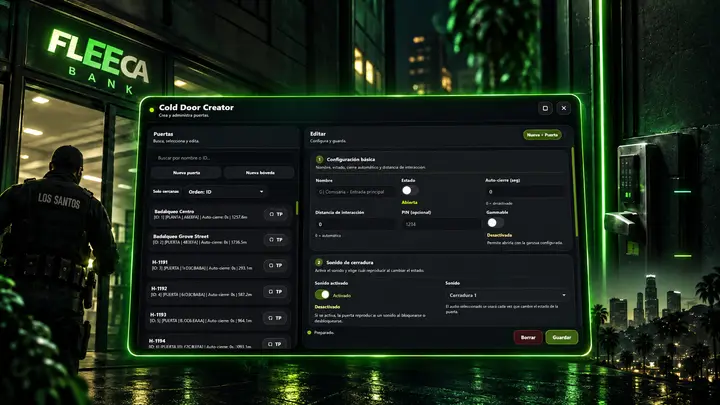720x405 pixels.
Task: Enable the Ganzuable lockpick switch
Action: point(495,223)
